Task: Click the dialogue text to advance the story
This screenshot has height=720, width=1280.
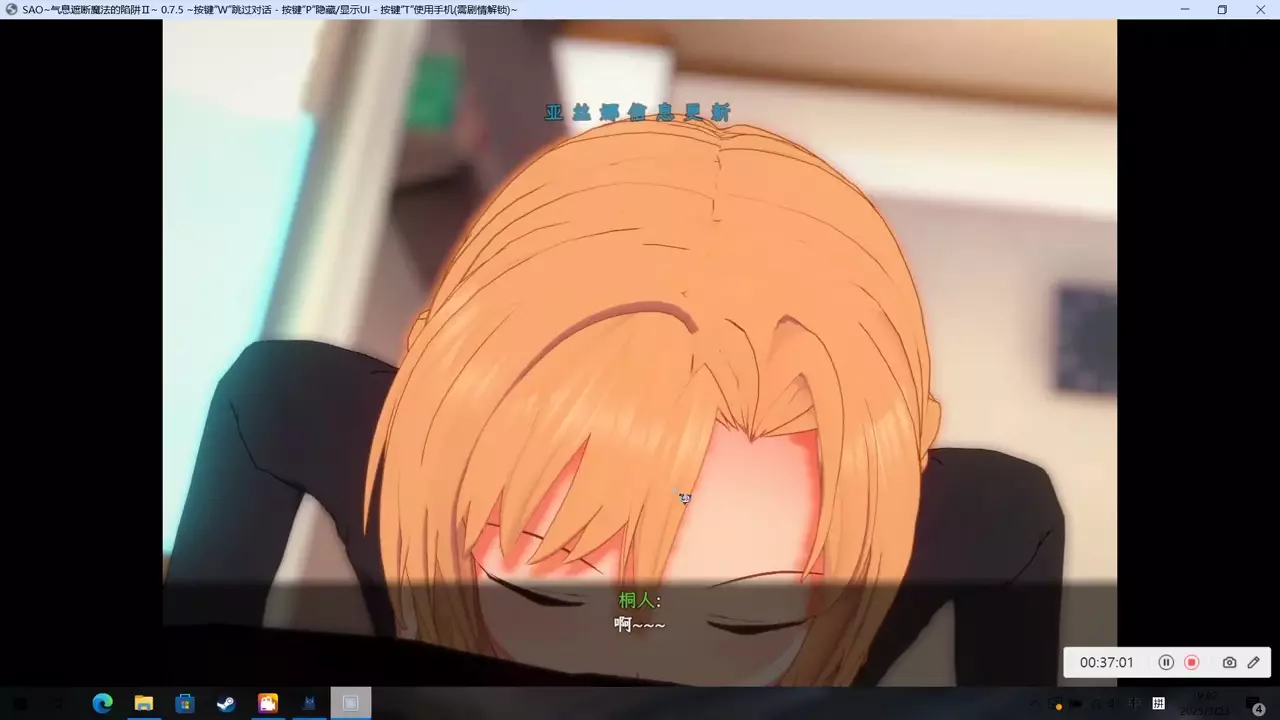Action: (x=640, y=625)
